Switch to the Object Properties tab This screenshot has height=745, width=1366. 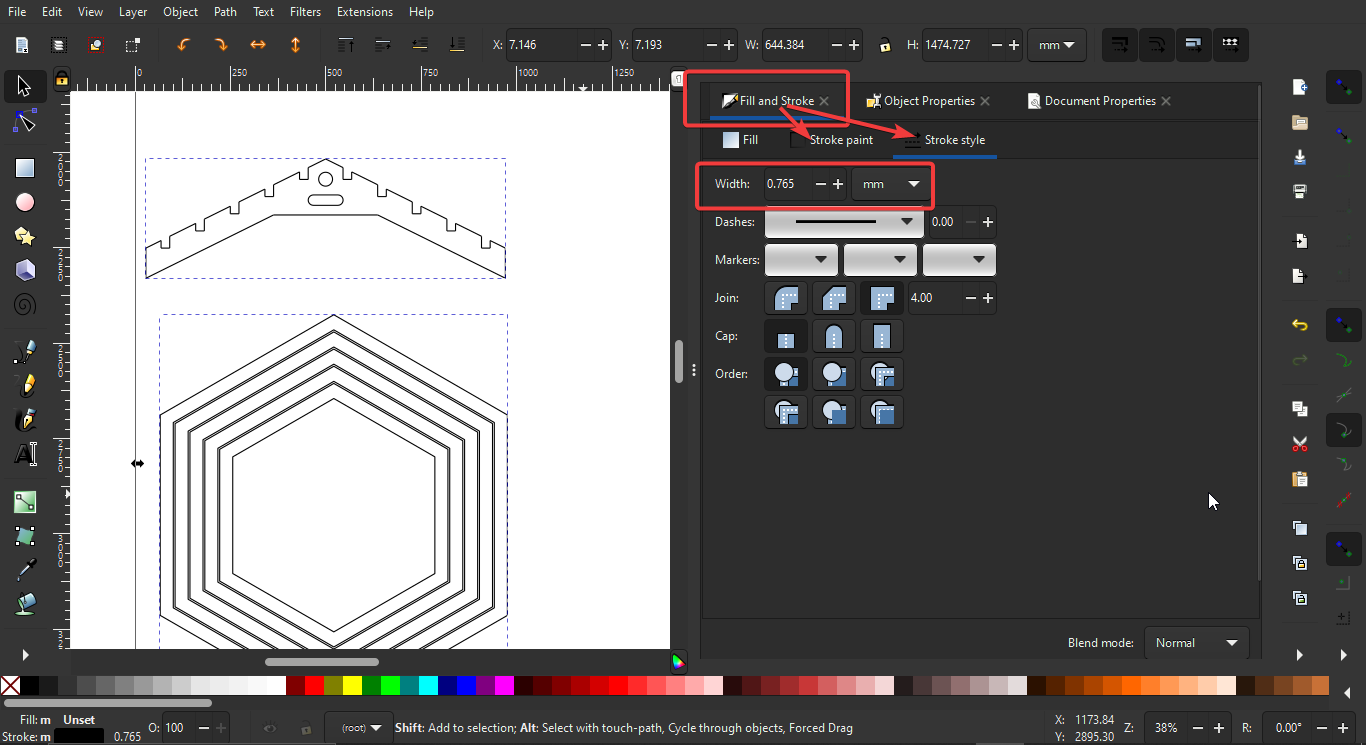click(x=929, y=101)
